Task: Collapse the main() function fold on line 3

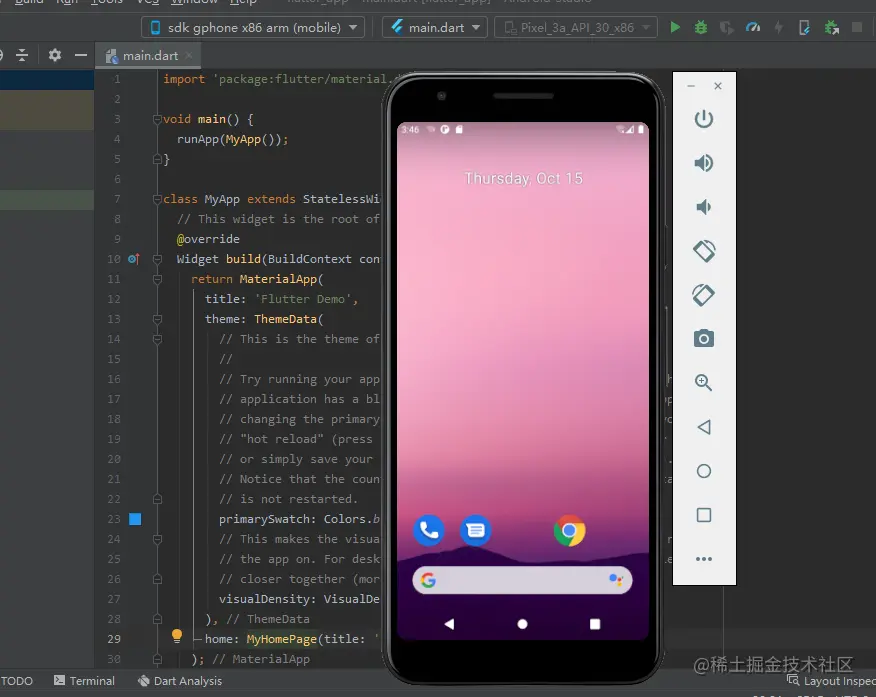Action: [x=157, y=119]
